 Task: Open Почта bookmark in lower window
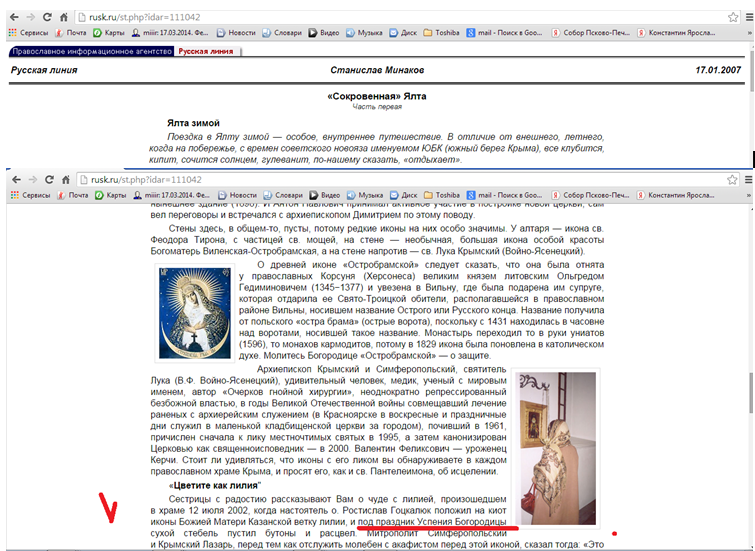click(73, 195)
